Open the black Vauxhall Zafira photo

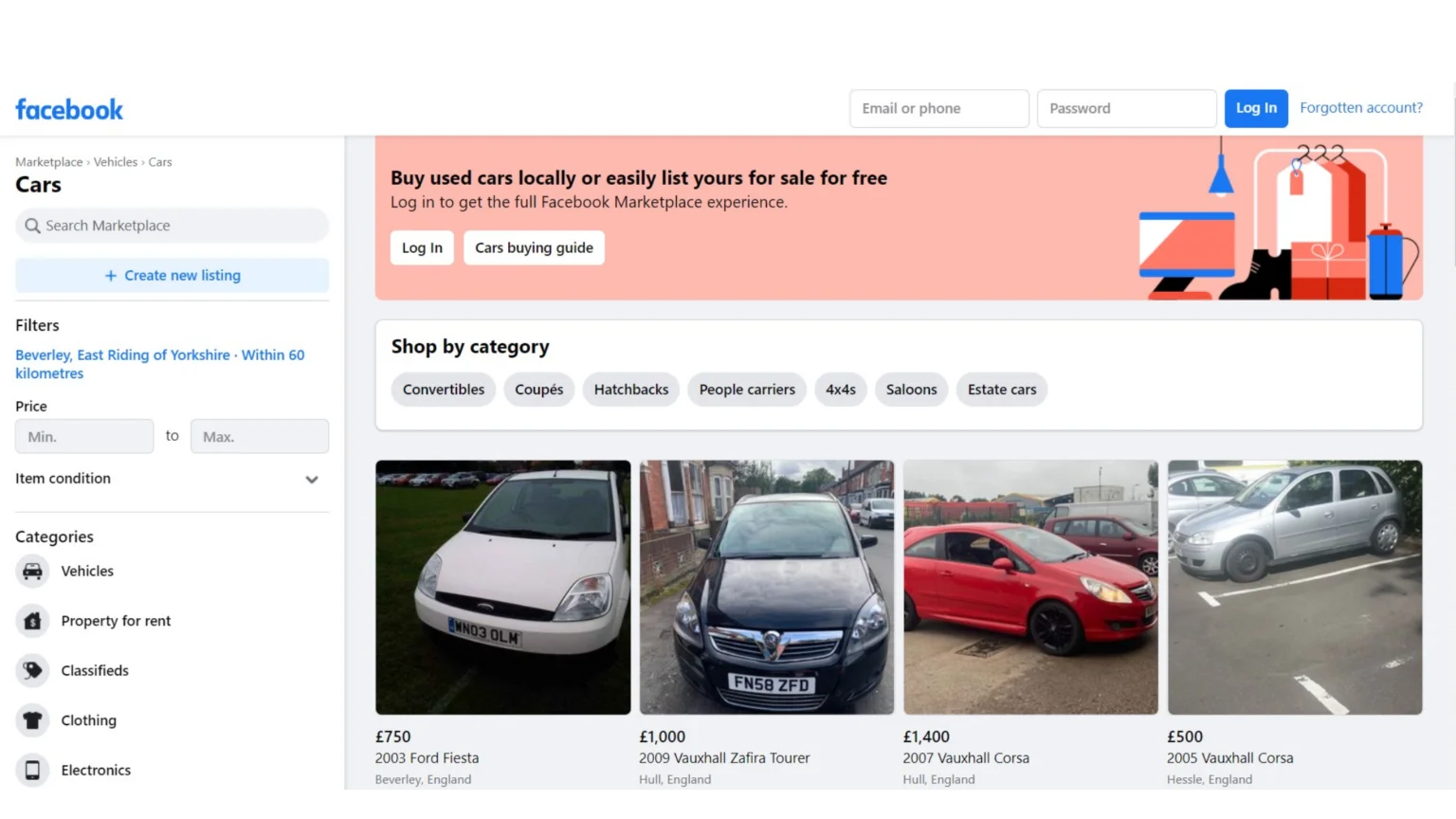[767, 588]
